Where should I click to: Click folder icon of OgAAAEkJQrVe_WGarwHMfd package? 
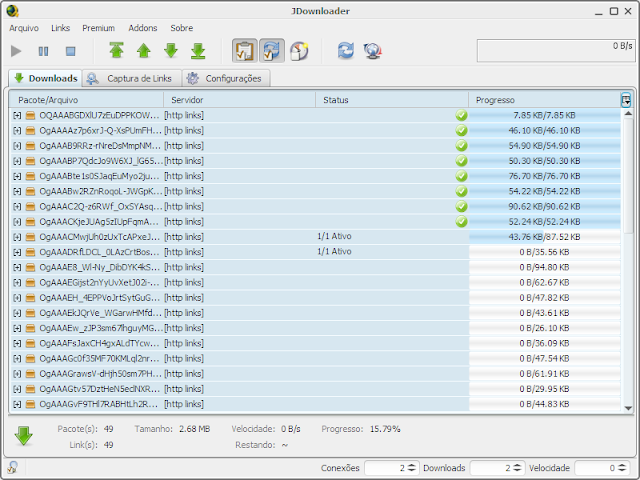click(x=30, y=313)
